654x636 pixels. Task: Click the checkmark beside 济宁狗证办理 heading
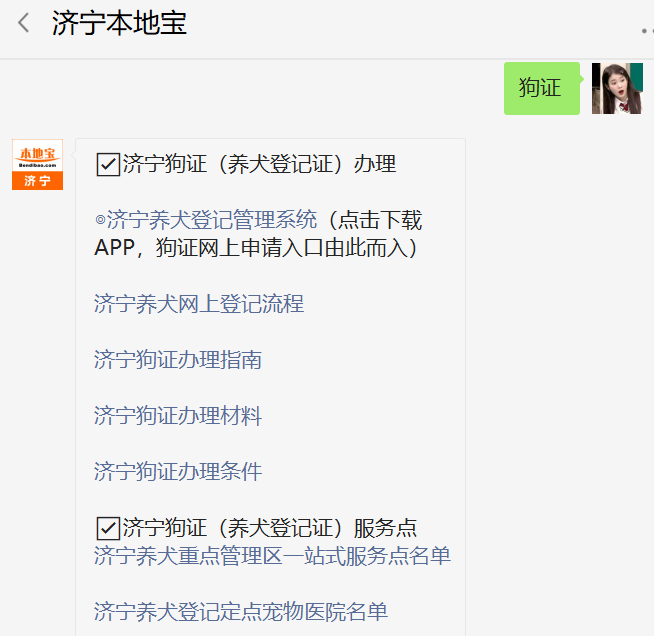click(108, 164)
